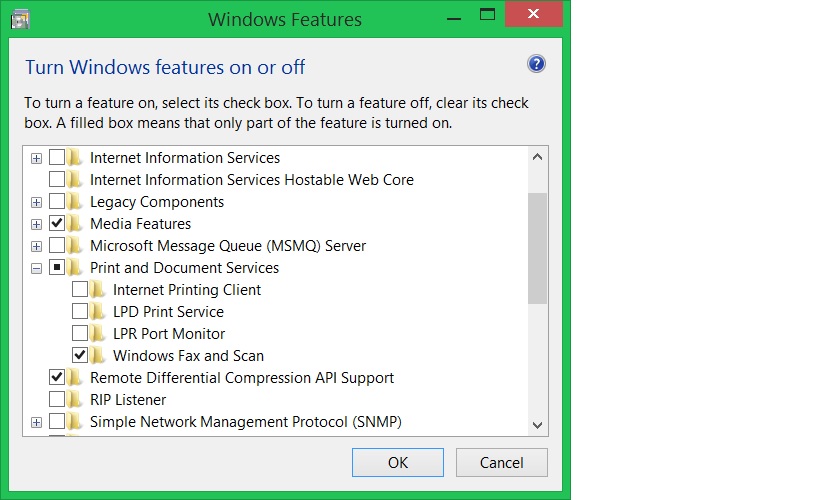Minimize the Windows Features window
This screenshot has height=500, width=819.
[454, 18]
